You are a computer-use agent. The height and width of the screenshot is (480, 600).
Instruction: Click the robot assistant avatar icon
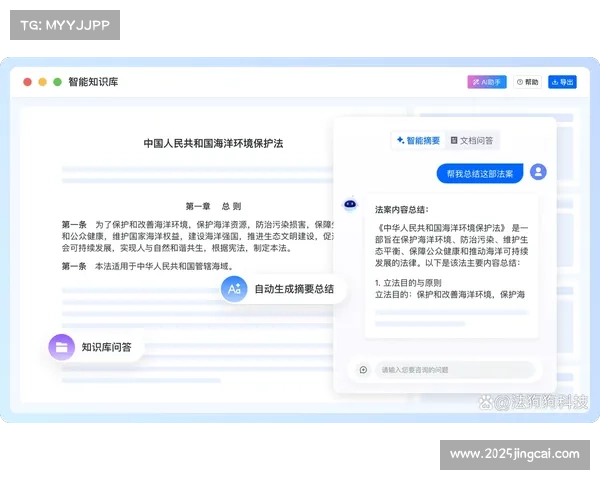pos(350,204)
